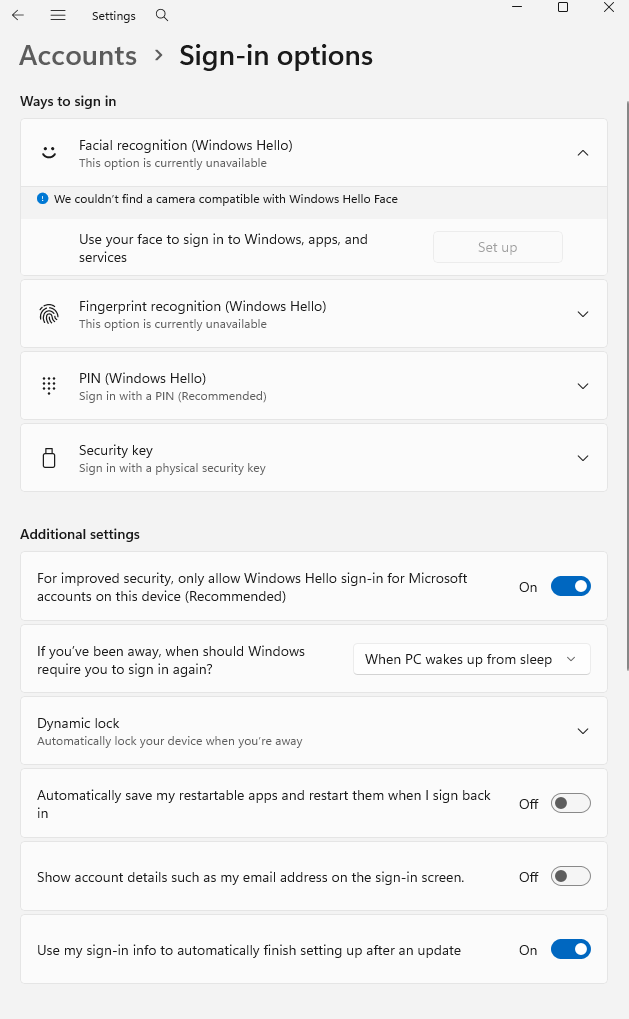Click the Set up button for face sign-in
Viewport: 629px width, 1019px height.
click(498, 247)
